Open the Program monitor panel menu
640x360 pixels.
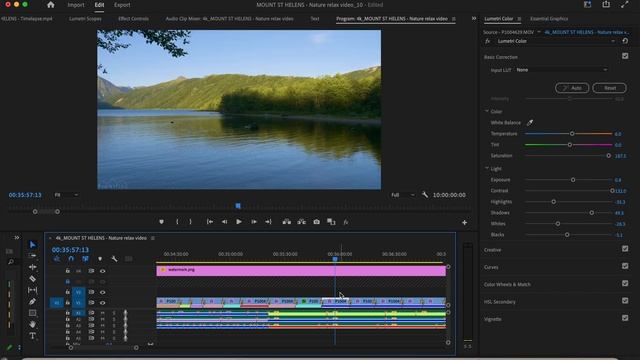point(454,19)
